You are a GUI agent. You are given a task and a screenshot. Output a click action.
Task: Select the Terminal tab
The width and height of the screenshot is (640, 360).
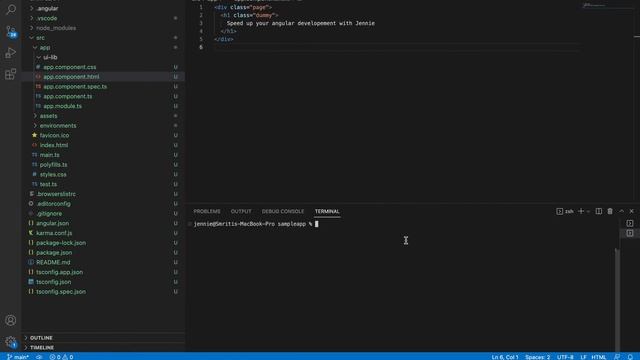point(327,211)
